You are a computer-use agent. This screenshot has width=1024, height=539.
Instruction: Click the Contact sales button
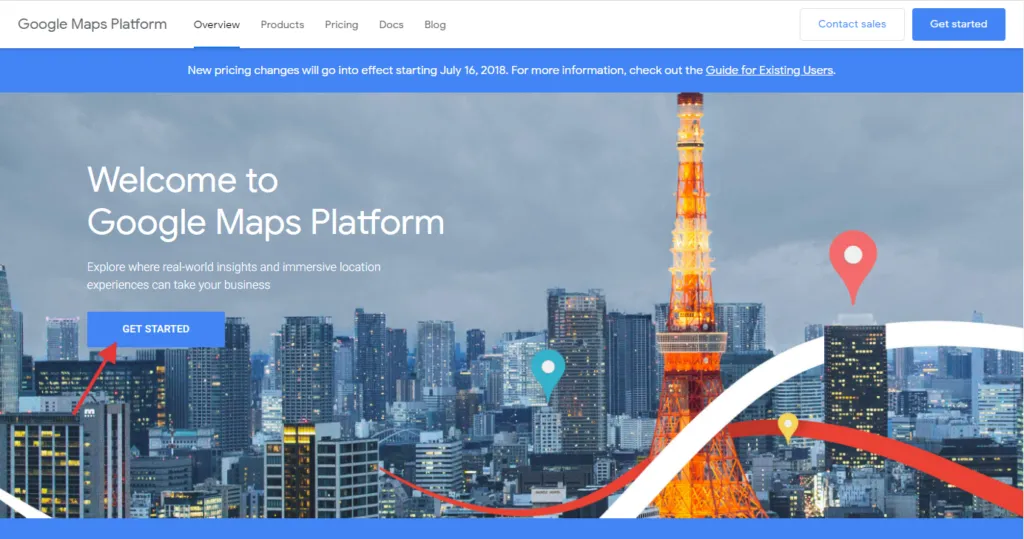(x=852, y=24)
